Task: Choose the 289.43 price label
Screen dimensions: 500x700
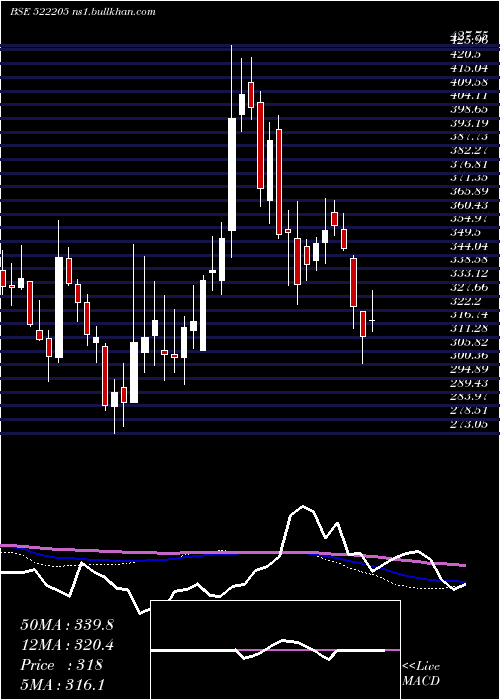Action: pyautogui.click(x=469, y=383)
